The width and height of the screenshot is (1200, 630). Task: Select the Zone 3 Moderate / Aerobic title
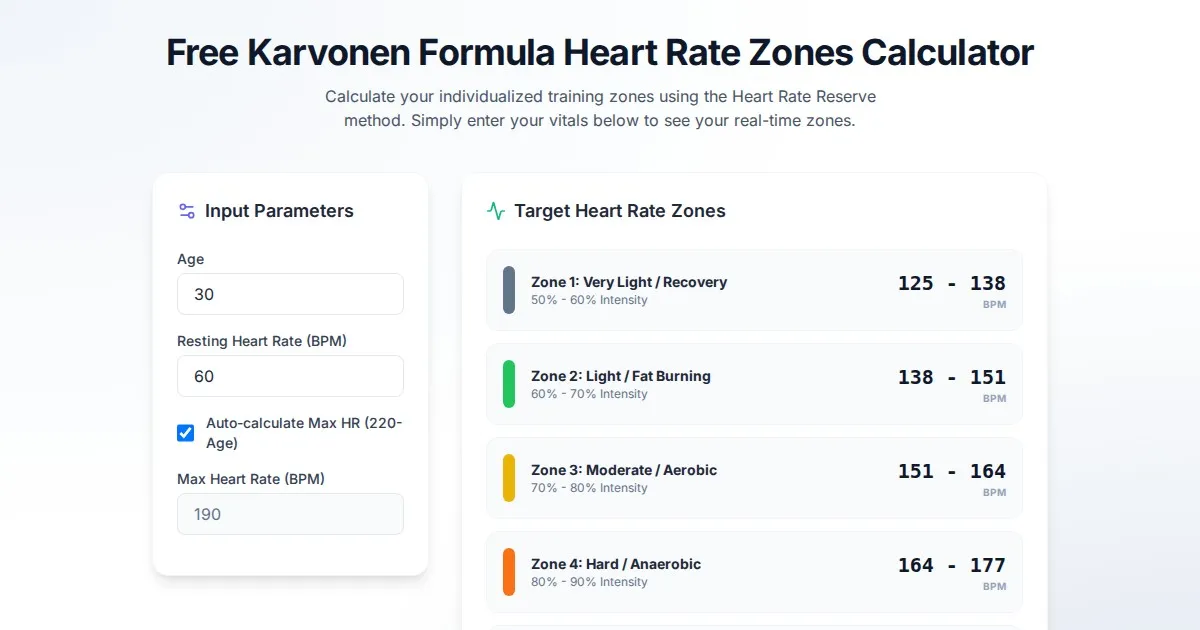coord(624,470)
